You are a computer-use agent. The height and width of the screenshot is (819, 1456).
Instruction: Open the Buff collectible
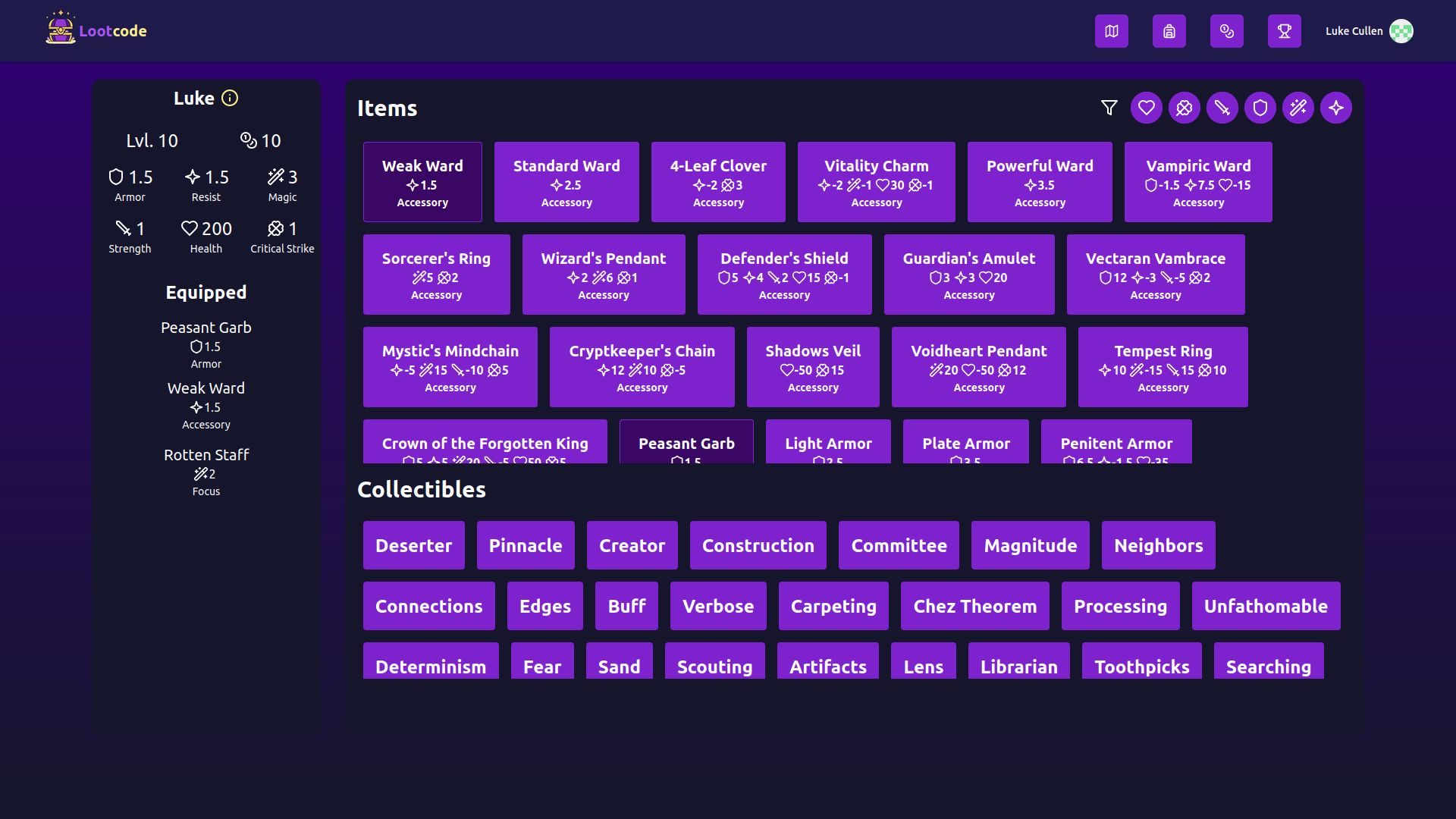tap(627, 606)
